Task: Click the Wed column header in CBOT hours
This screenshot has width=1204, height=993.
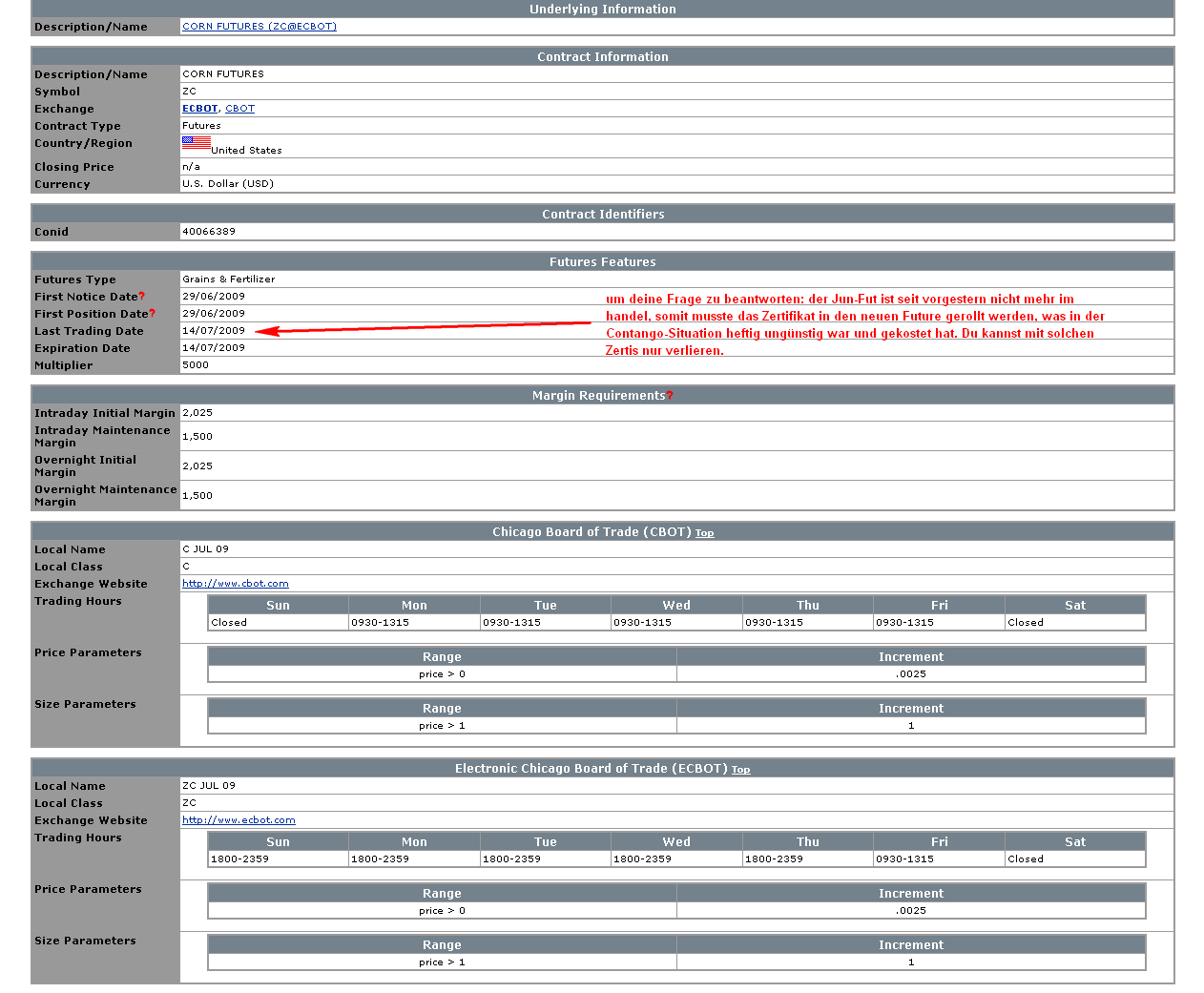Action: 676,606
